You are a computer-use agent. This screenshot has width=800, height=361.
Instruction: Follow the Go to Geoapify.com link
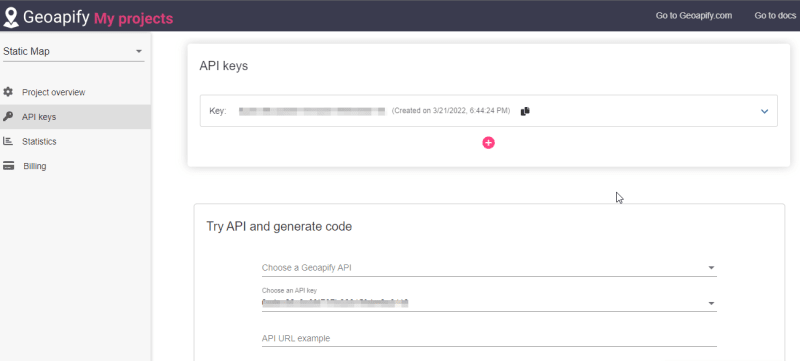click(x=694, y=16)
